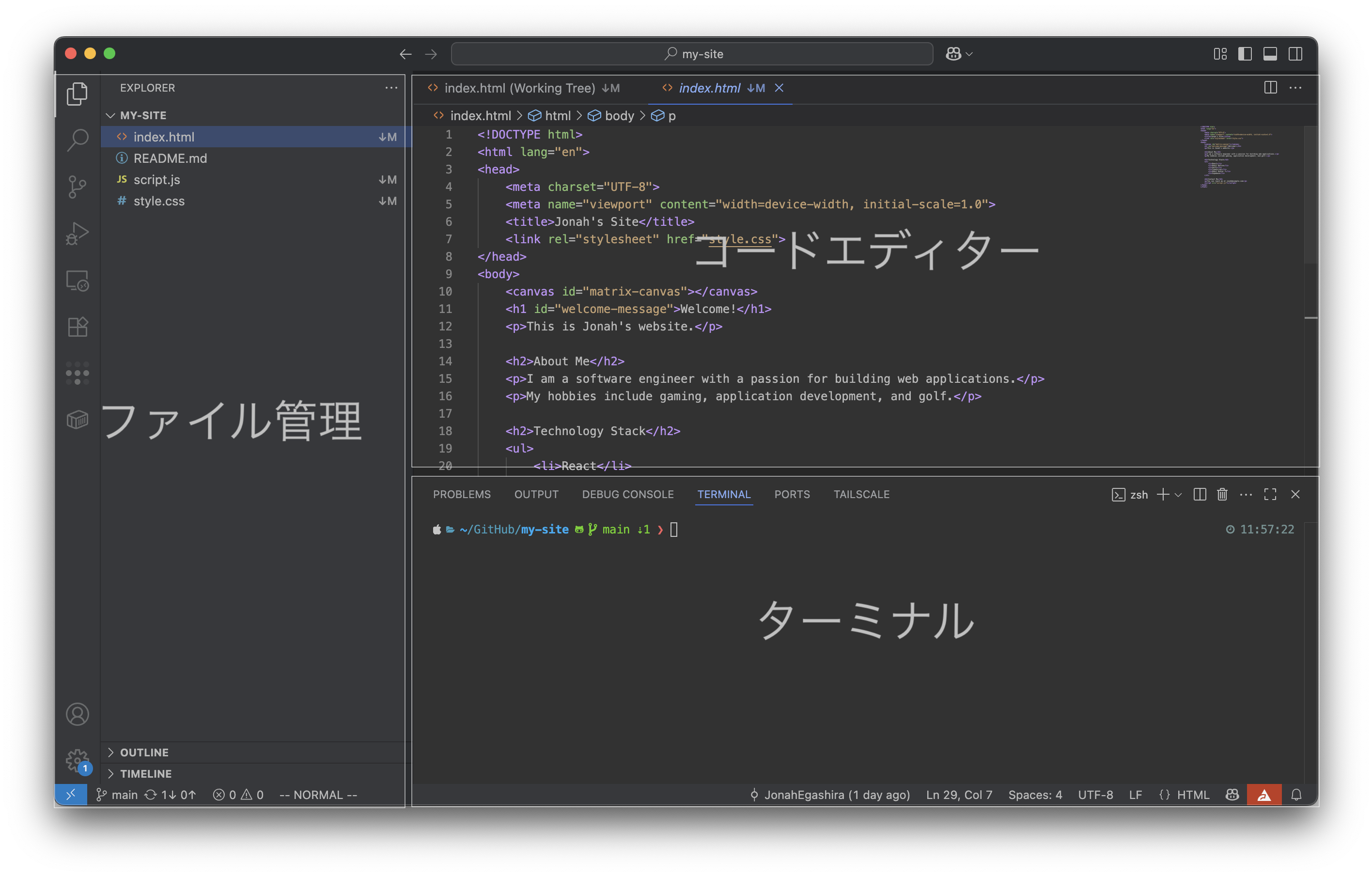This screenshot has width=1372, height=877.
Task: Open the Source Control view
Action: pyautogui.click(x=78, y=187)
